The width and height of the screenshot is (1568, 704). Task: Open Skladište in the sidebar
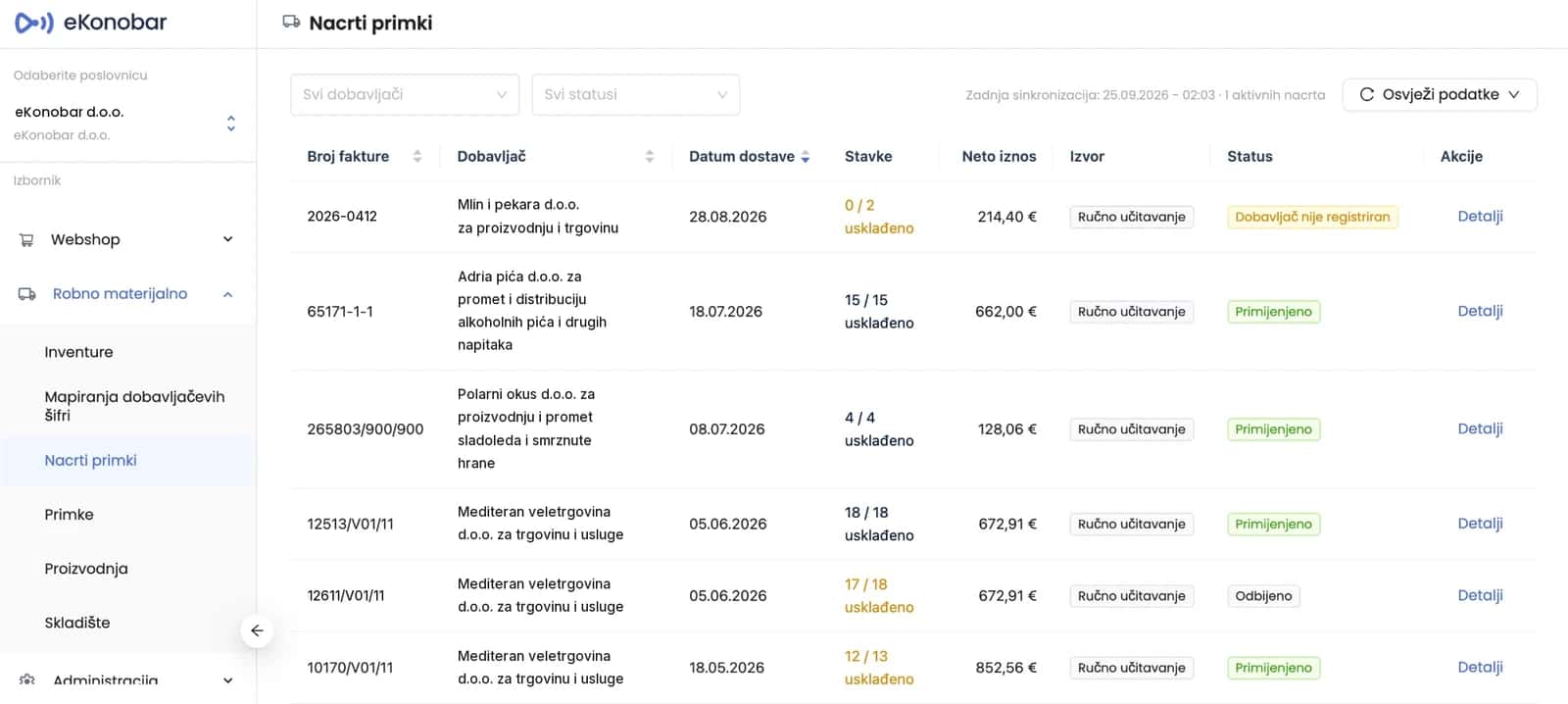click(x=77, y=623)
